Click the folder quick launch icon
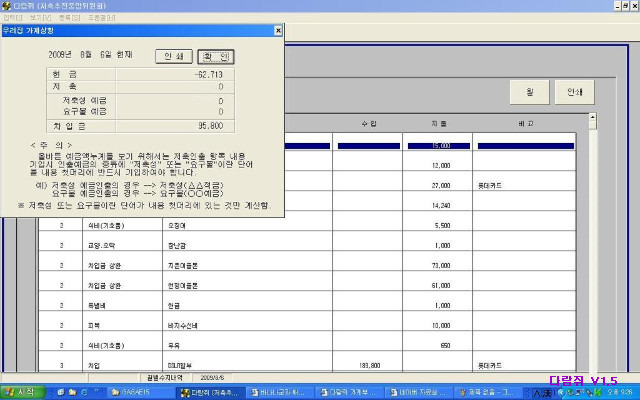The height and width of the screenshot is (400, 640). tap(73, 393)
